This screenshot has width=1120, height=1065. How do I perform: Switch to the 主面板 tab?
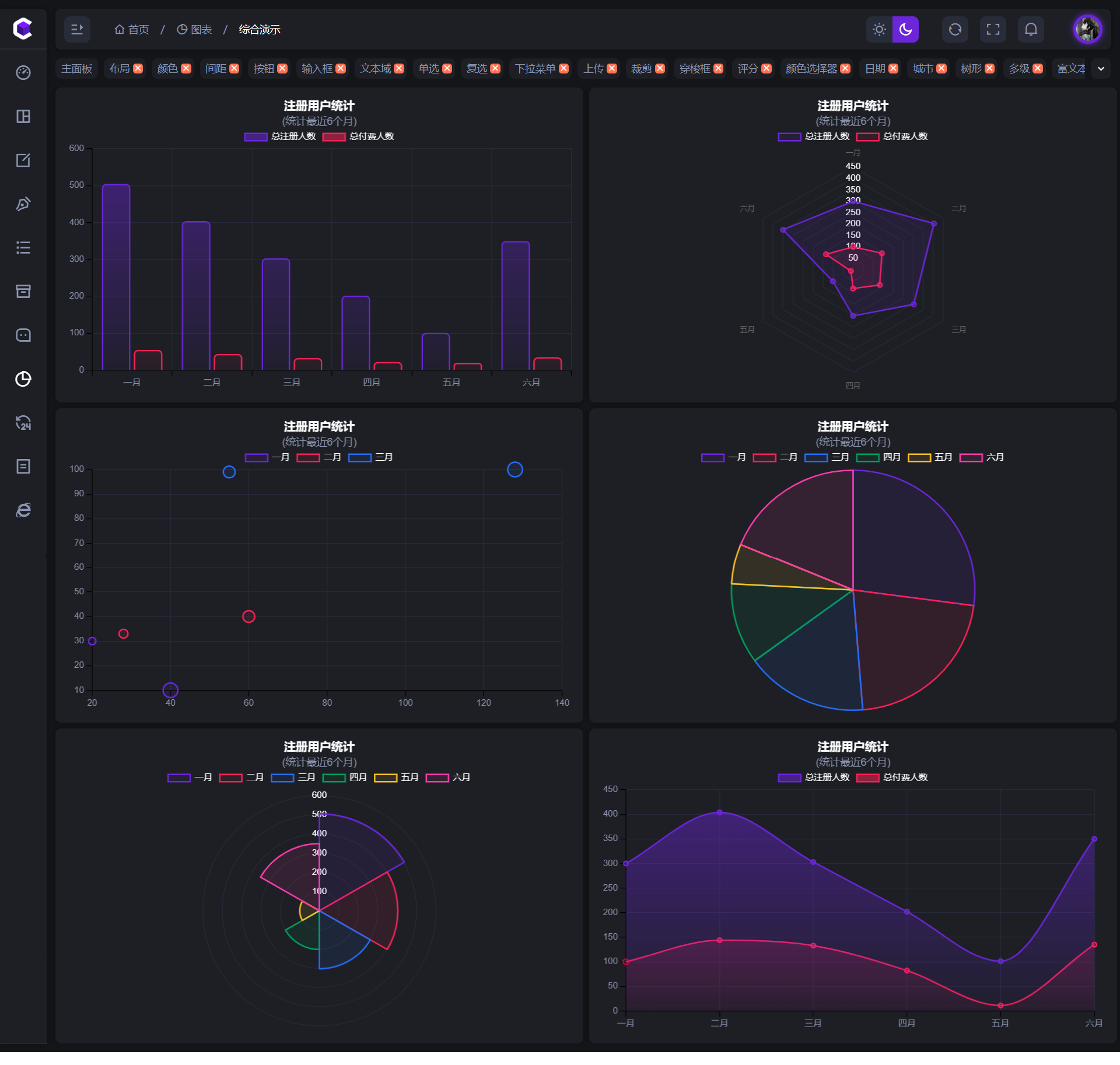click(x=77, y=69)
